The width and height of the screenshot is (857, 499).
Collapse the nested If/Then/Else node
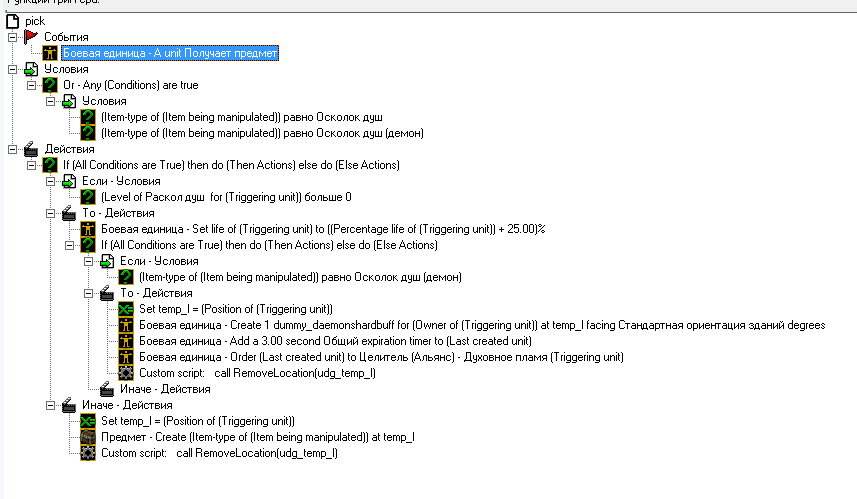[x=69, y=245]
